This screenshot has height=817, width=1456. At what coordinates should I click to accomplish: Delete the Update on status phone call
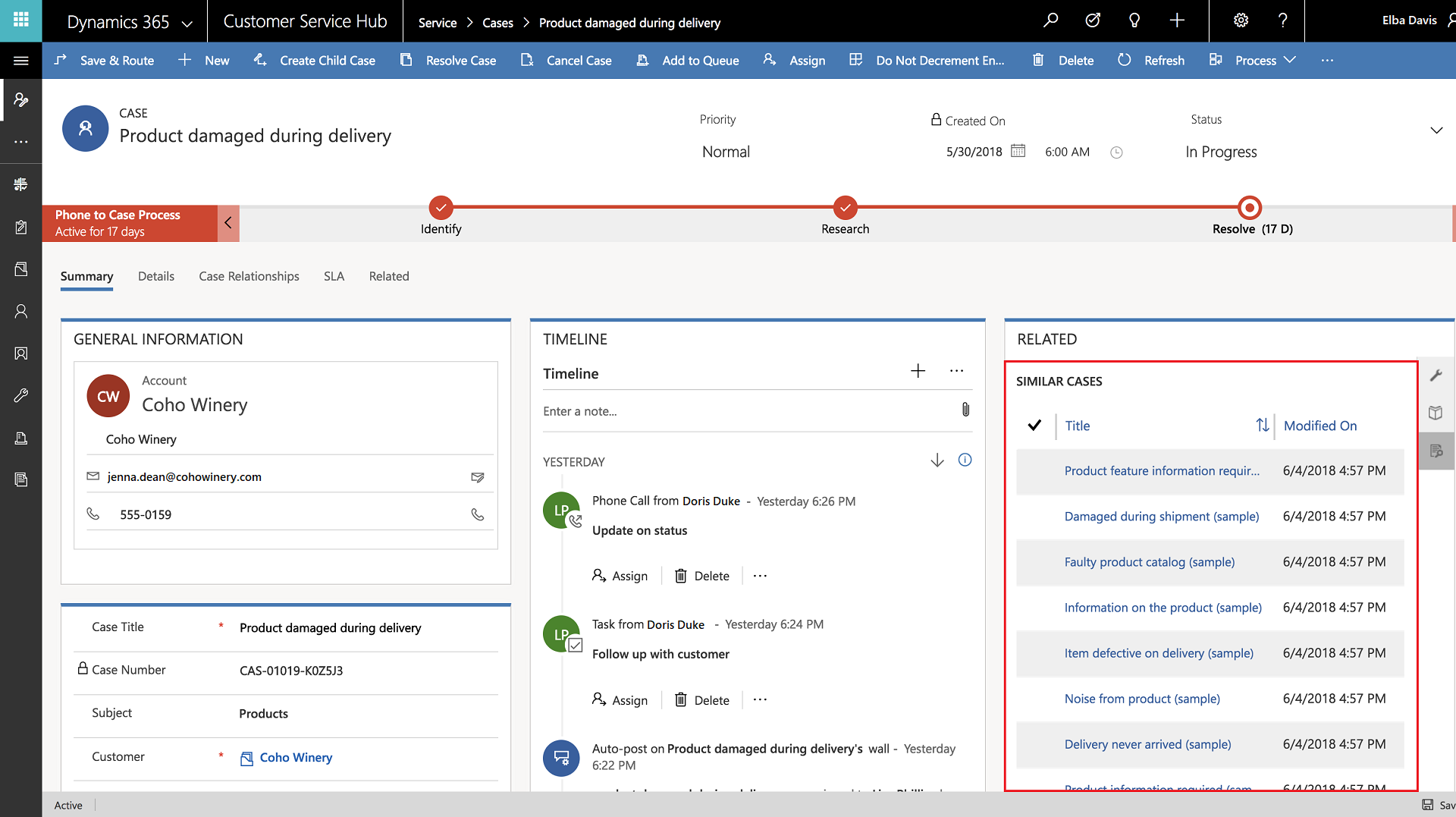coord(702,576)
